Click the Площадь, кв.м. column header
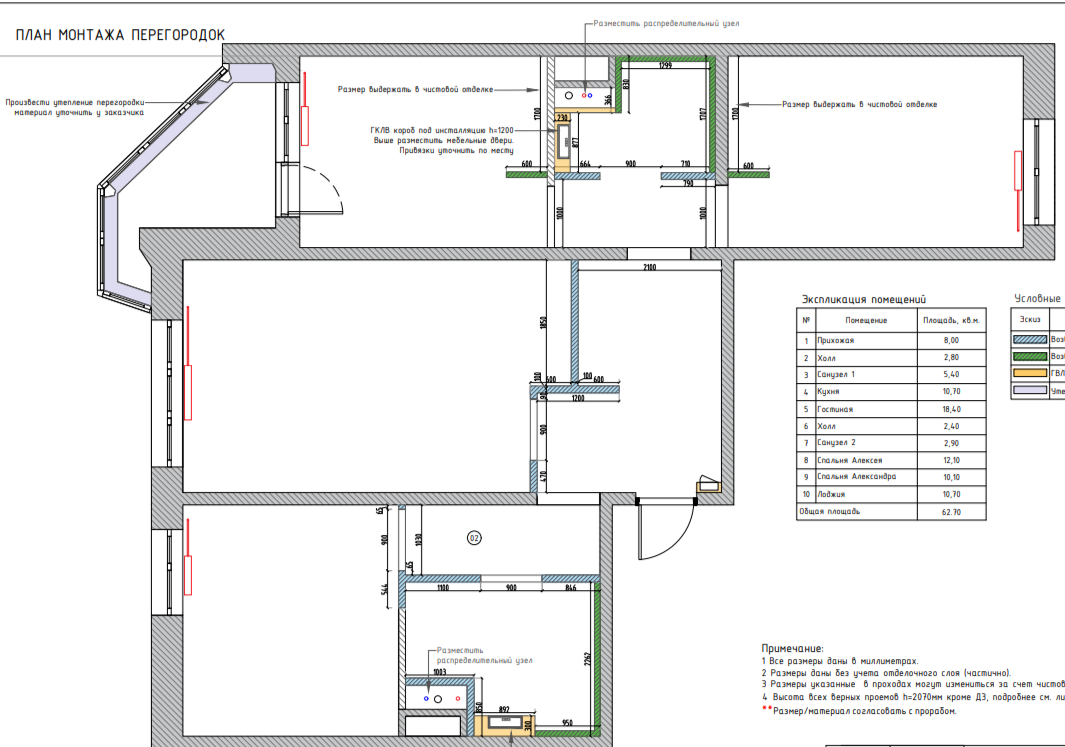Image resolution: width=1065 pixels, height=747 pixels. pyautogui.click(x=952, y=320)
